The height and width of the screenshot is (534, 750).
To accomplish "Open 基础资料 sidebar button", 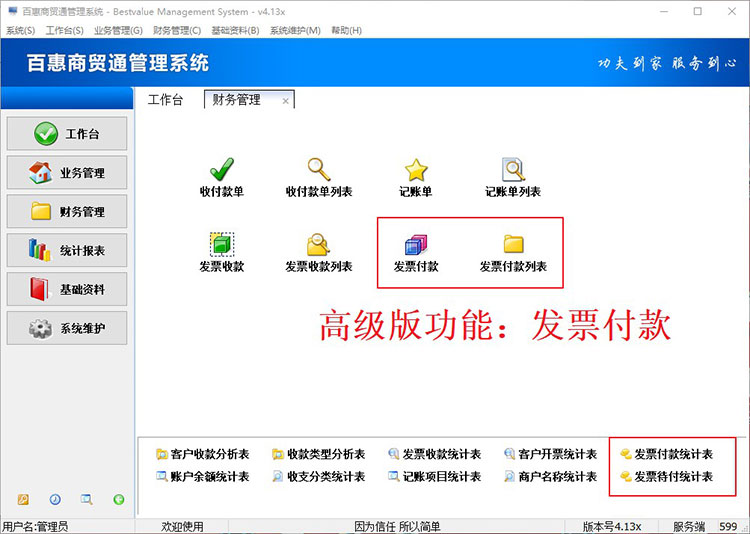I will point(67,289).
